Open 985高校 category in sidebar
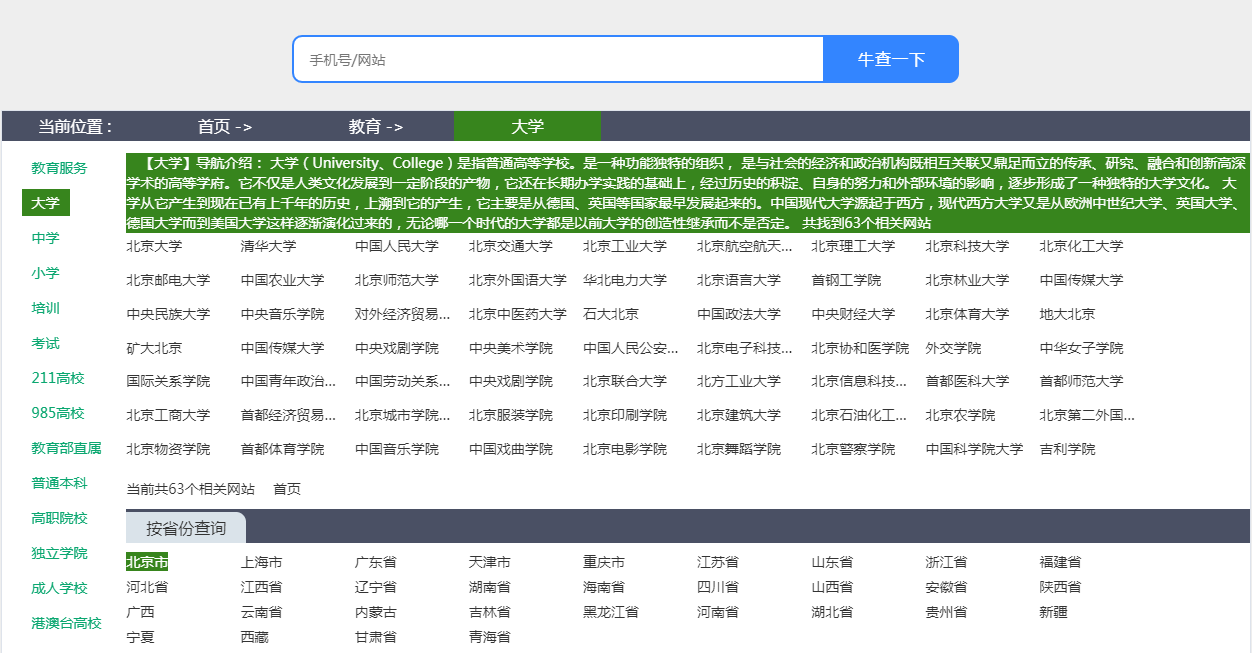The image size is (1252, 653). click(58, 413)
